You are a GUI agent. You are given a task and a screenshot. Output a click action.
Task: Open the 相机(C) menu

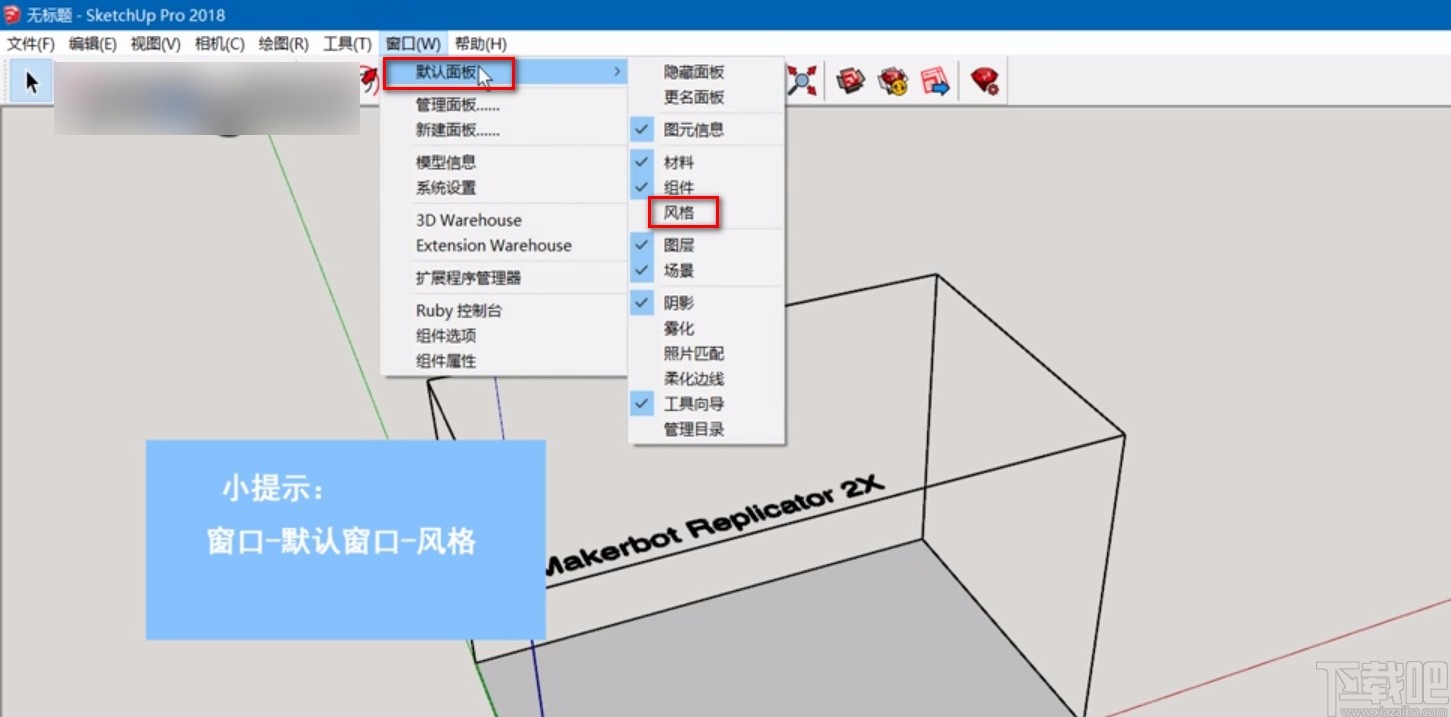click(219, 43)
